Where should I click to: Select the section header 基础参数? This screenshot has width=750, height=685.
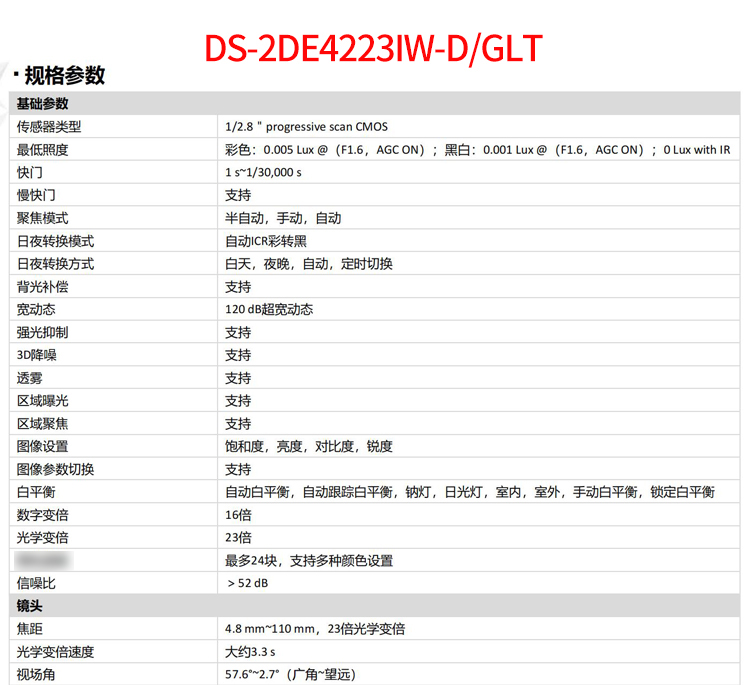point(43,103)
